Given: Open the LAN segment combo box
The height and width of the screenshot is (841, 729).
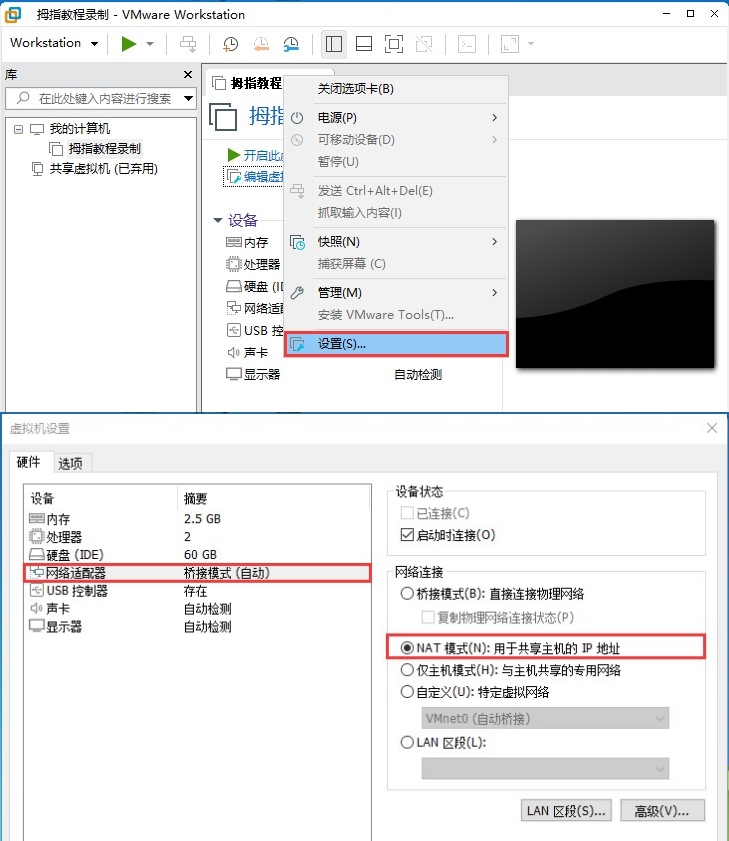Looking at the screenshot, I should [x=545, y=769].
